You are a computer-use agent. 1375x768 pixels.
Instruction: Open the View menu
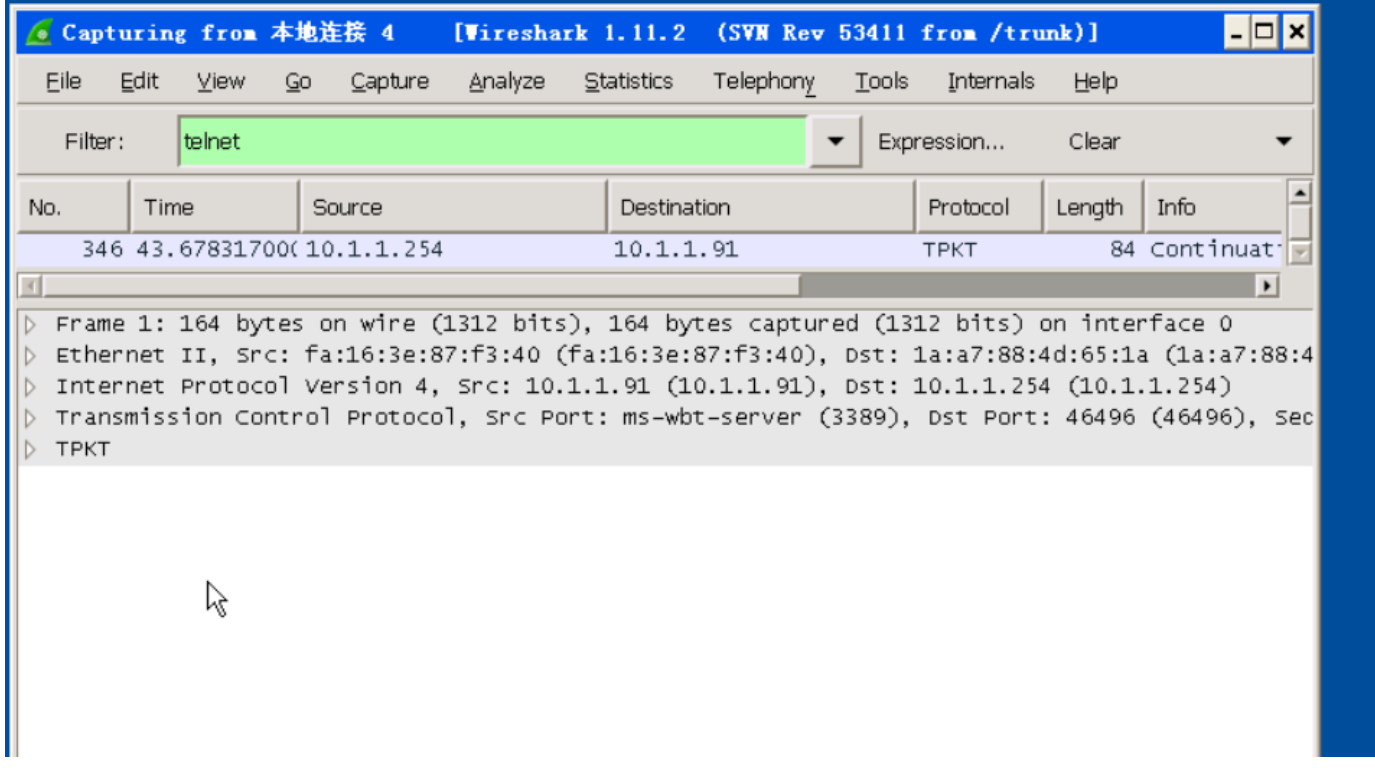221,82
